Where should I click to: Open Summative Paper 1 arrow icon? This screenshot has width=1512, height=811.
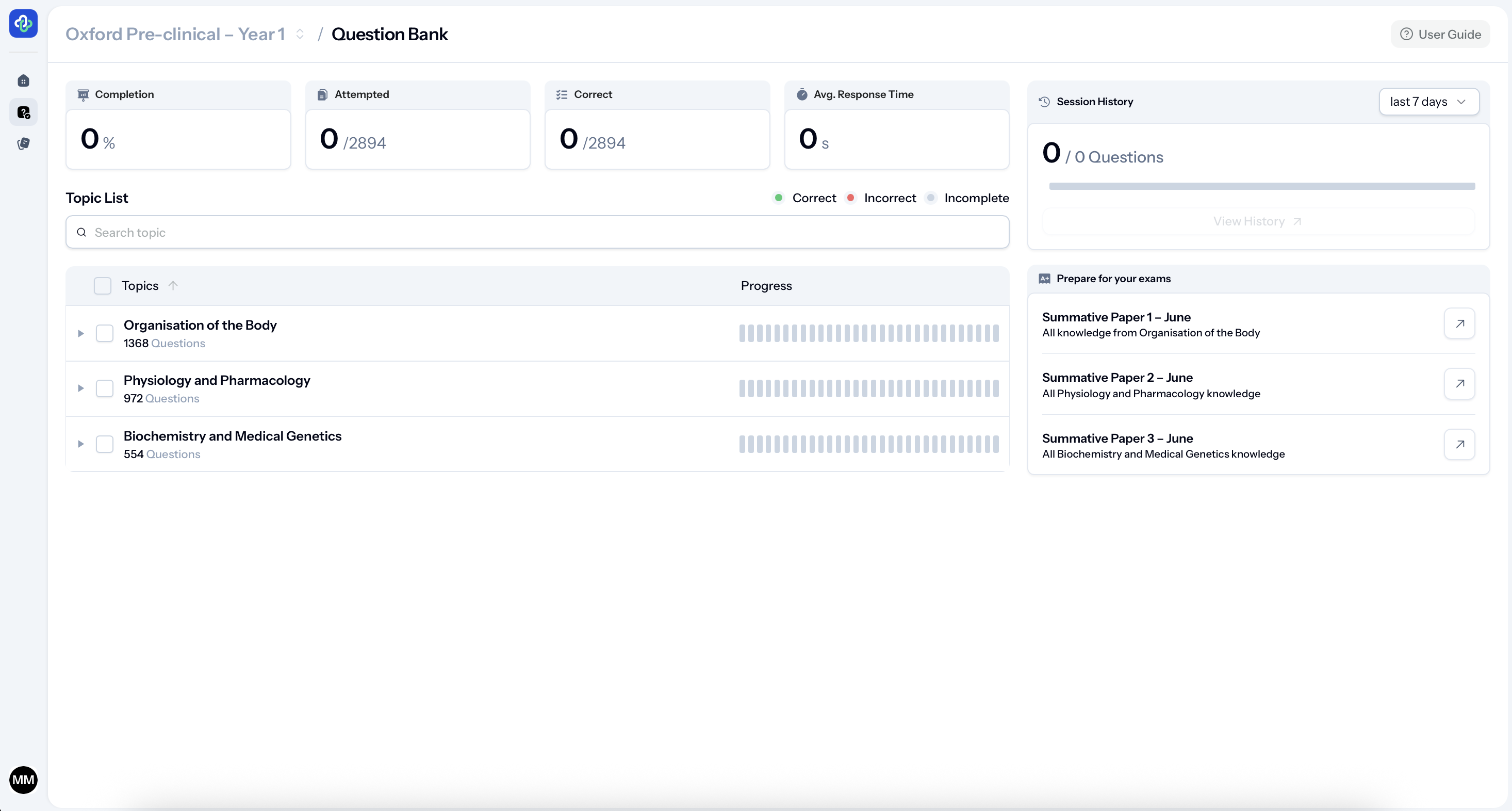1459,323
